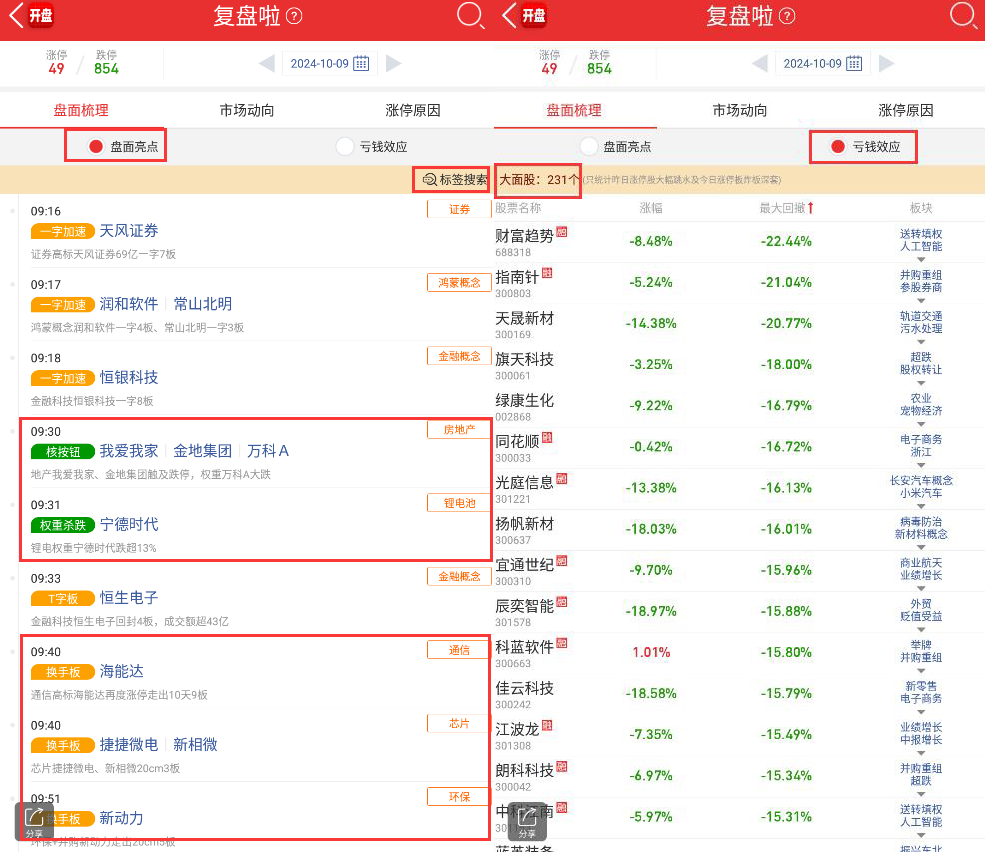Open the 标签搜索 tag search button

(455, 180)
